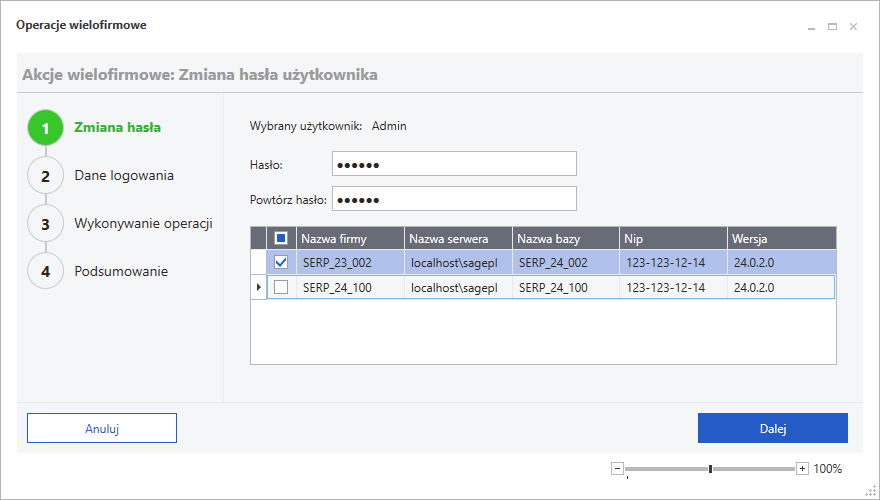Select the SERP_23_002 company name cell

350,263
